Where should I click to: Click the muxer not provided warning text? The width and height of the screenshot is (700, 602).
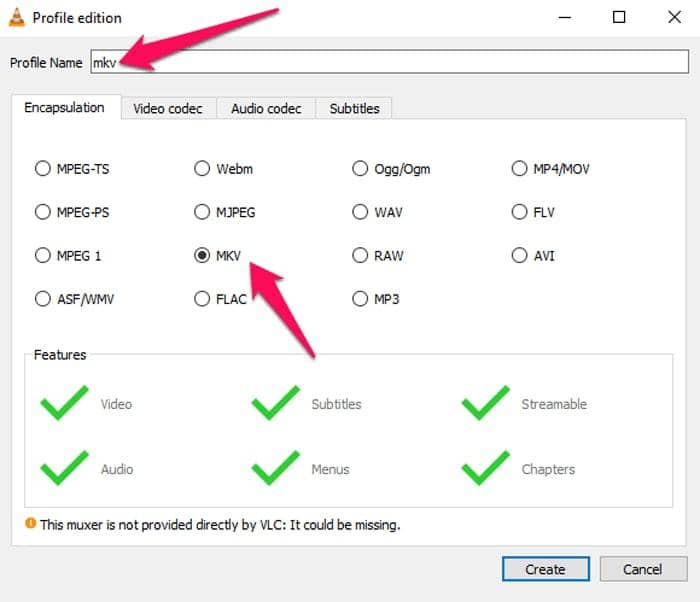pyautogui.click(x=220, y=524)
